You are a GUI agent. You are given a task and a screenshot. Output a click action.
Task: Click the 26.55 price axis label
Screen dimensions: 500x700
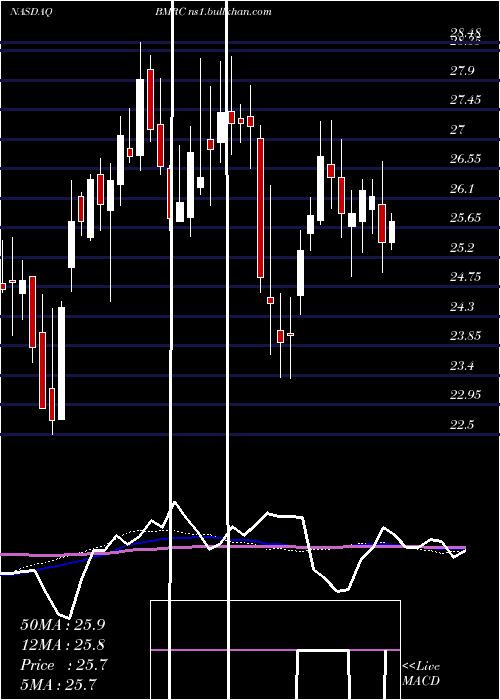(x=466, y=159)
